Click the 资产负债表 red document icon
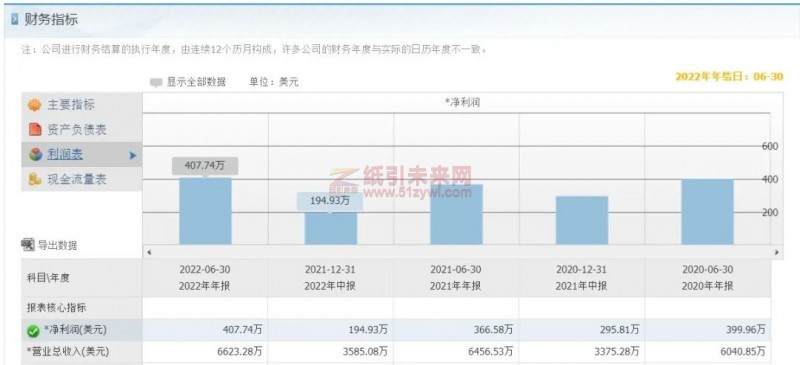Image resolution: width=800 pixels, height=365 pixels. coord(35,130)
